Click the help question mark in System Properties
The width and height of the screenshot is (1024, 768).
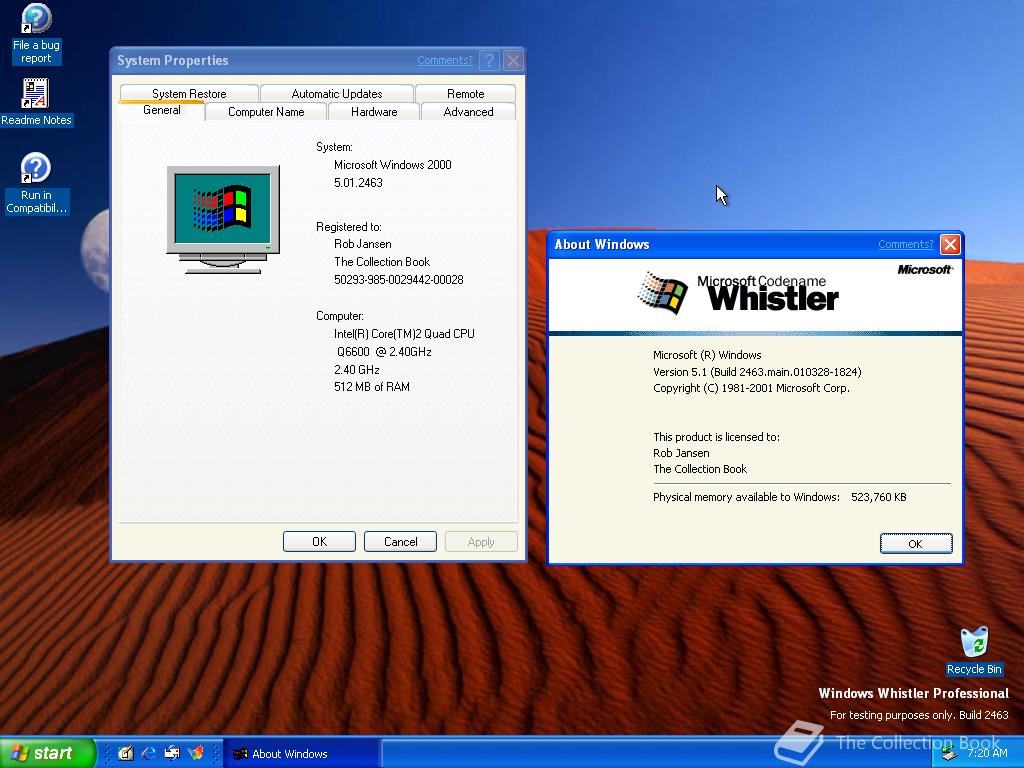(x=489, y=61)
